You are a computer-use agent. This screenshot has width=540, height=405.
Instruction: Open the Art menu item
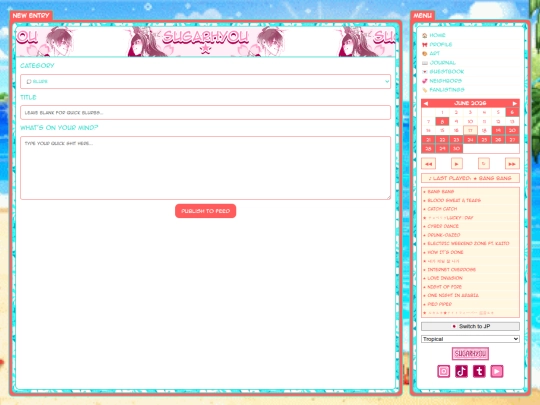[435, 53]
